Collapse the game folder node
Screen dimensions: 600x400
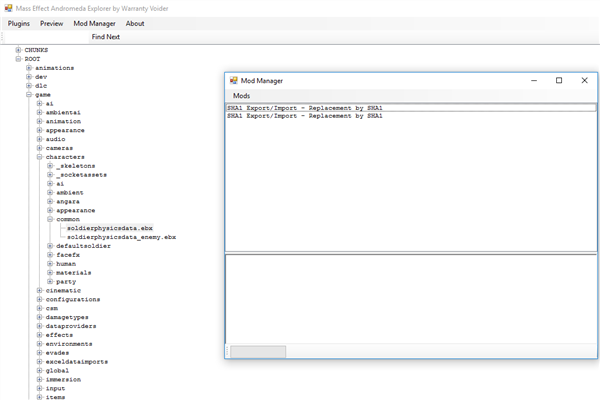pos(29,95)
